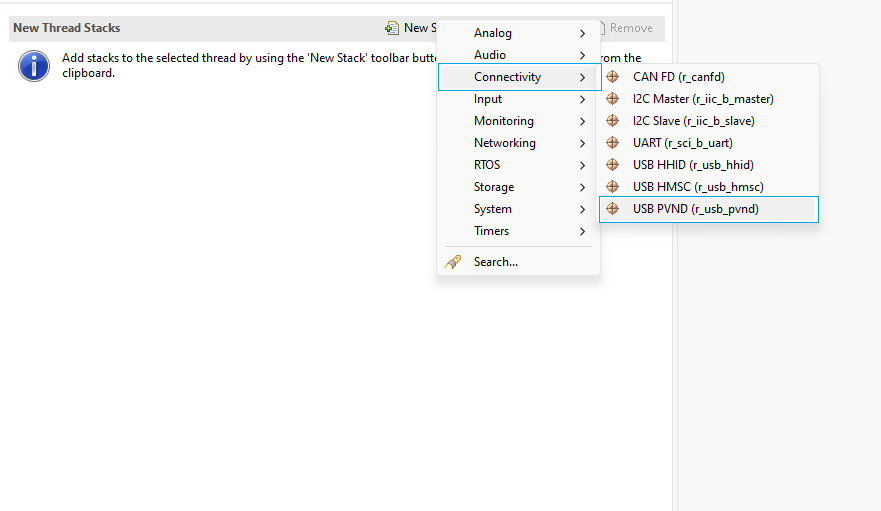Expand the arrow beside System

click(582, 209)
